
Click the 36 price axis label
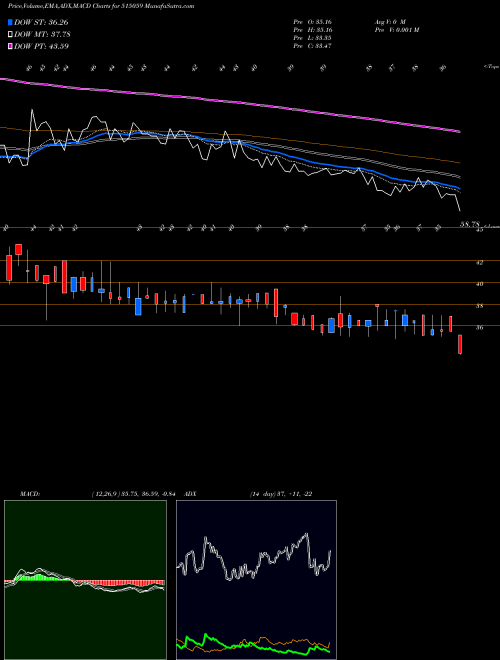(479, 327)
